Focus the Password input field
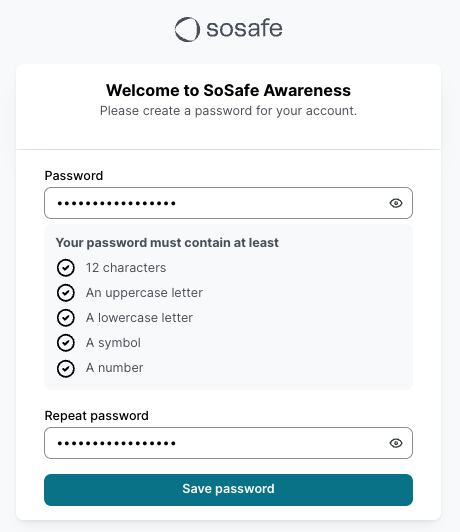The image size is (460, 532). (x=228, y=203)
